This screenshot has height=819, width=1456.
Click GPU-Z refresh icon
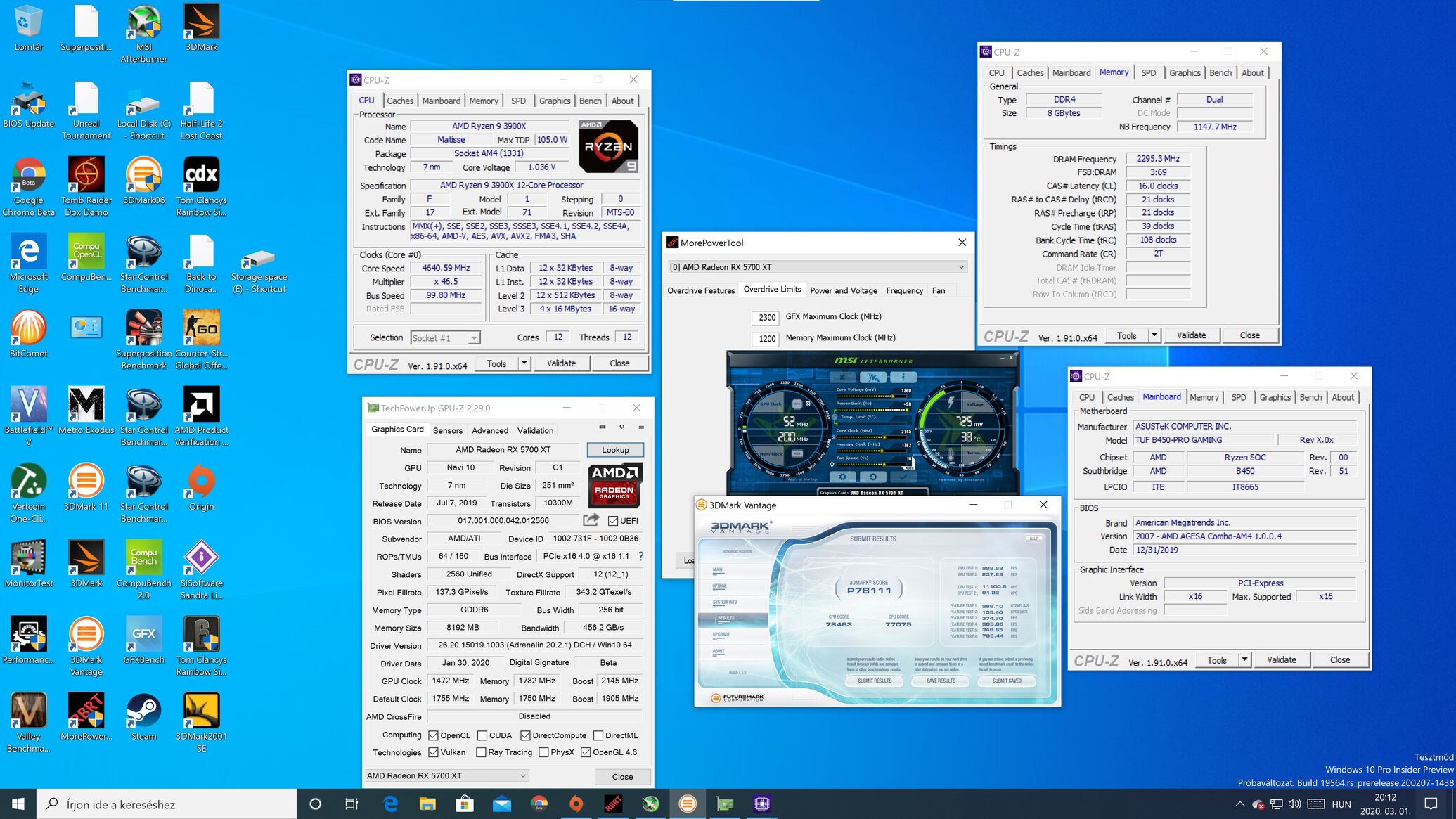pos(621,427)
